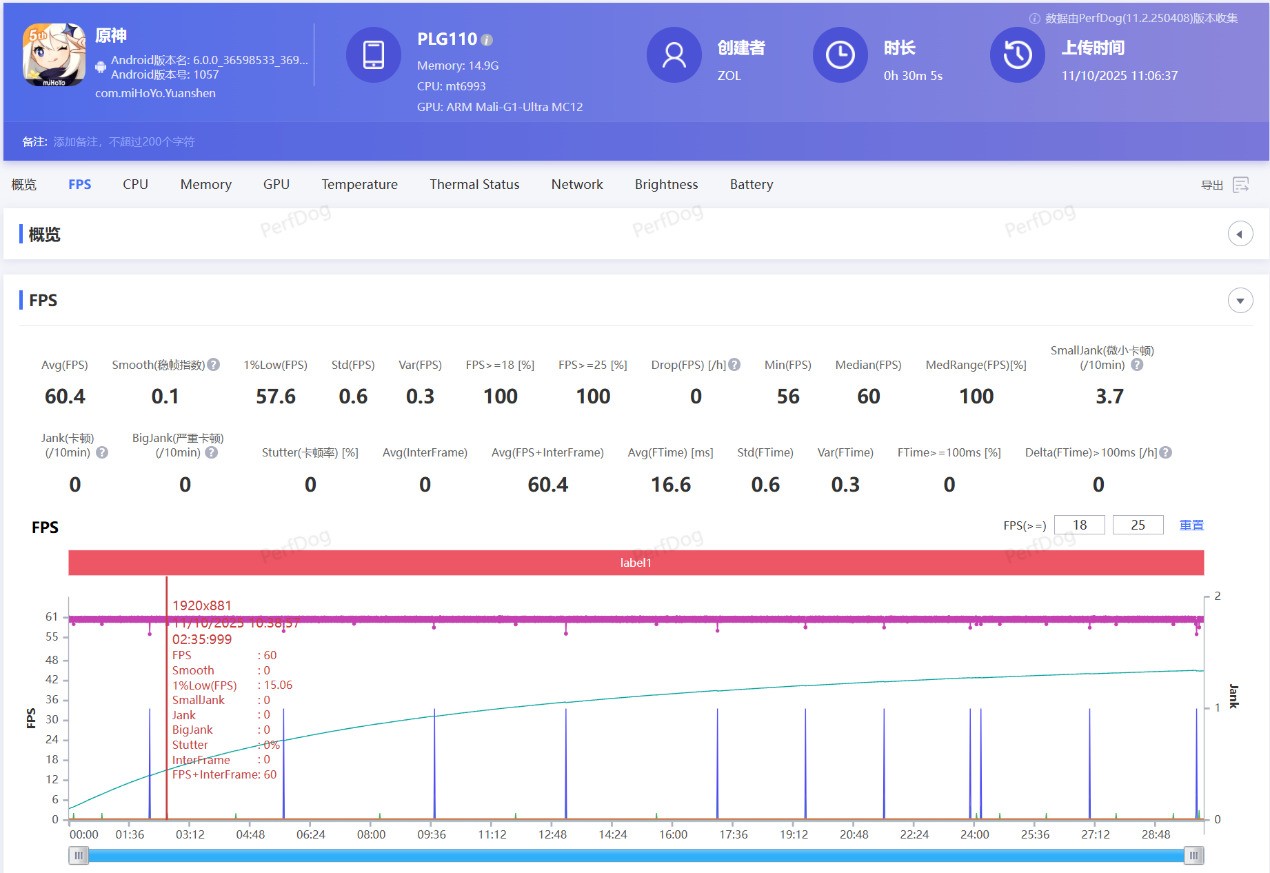Viewport: 1270px width, 873px height.
Task: Click help icon beside BigJank metric
Action: coord(212,453)
